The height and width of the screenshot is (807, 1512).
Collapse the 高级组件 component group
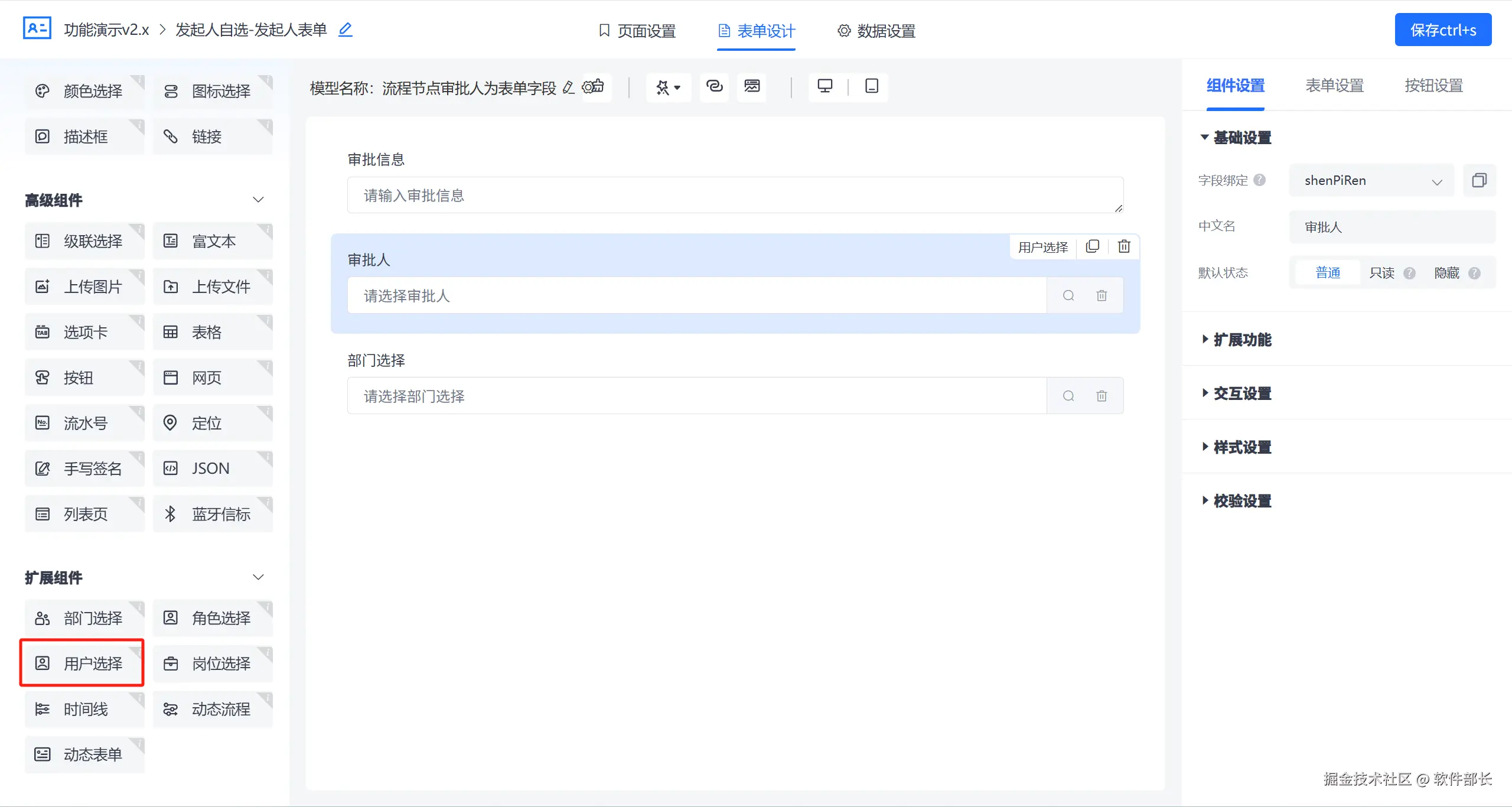coord(258,200)
